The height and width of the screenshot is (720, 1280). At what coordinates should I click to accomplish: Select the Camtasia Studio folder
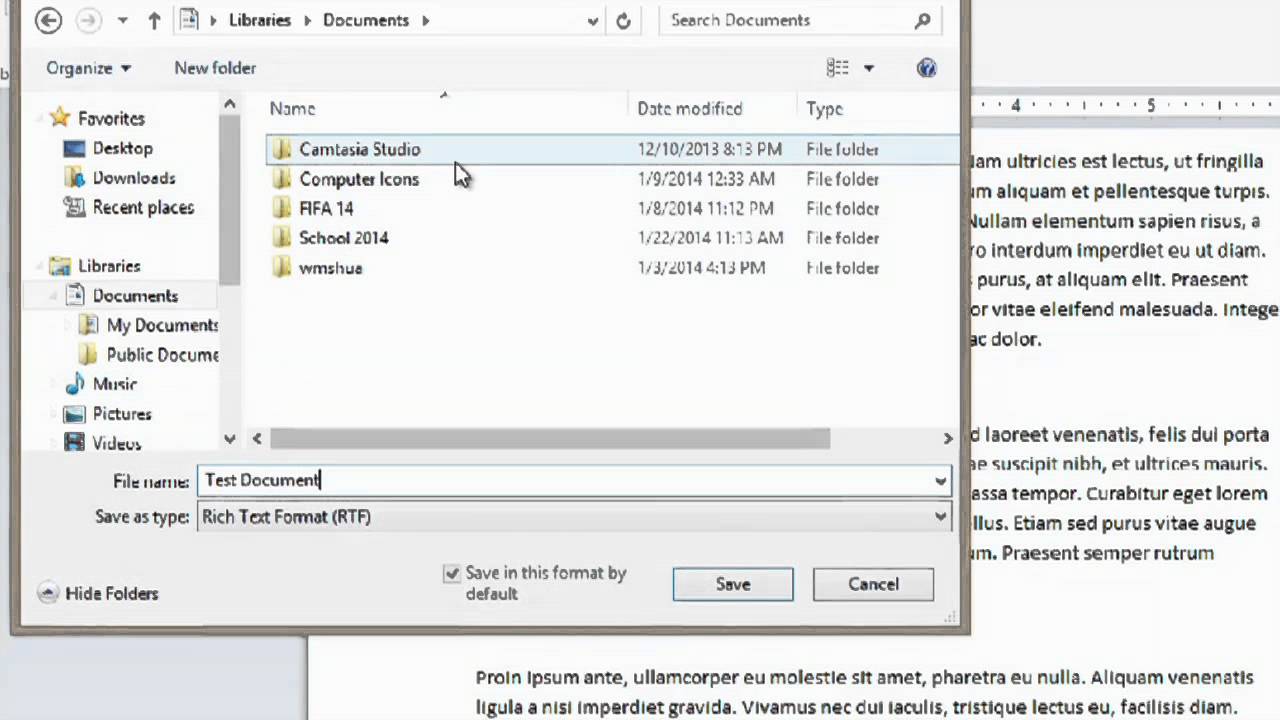click(359, 149)
